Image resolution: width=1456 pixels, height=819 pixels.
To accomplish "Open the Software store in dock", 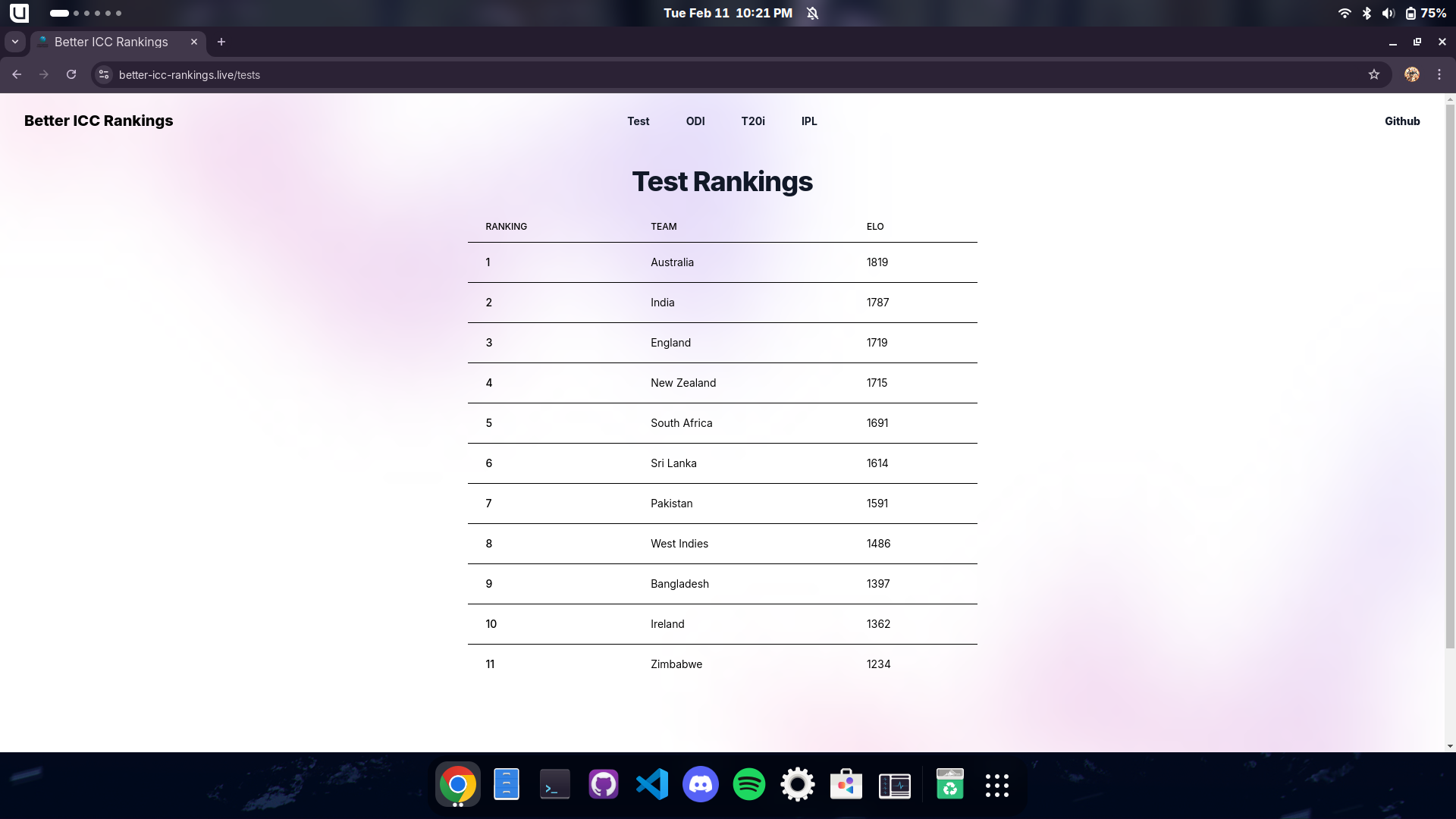I will (x=846, y=784).
